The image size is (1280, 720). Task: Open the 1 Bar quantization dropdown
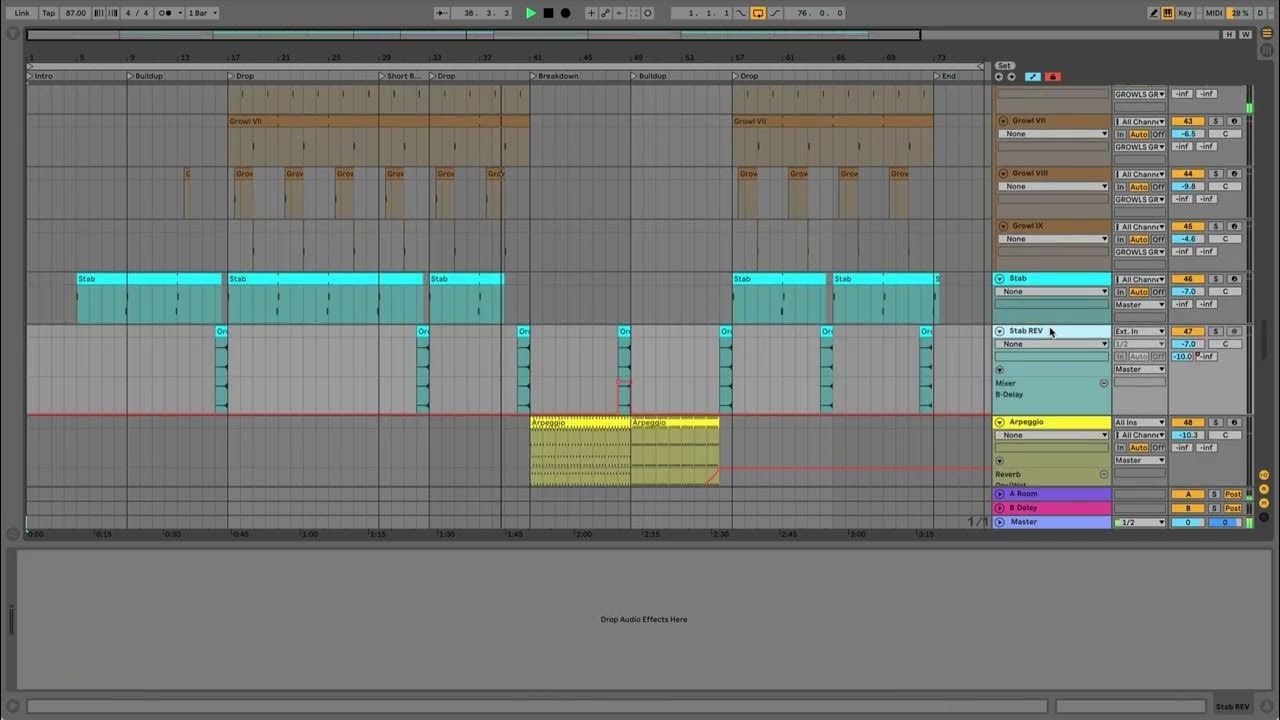click(203, 13)
